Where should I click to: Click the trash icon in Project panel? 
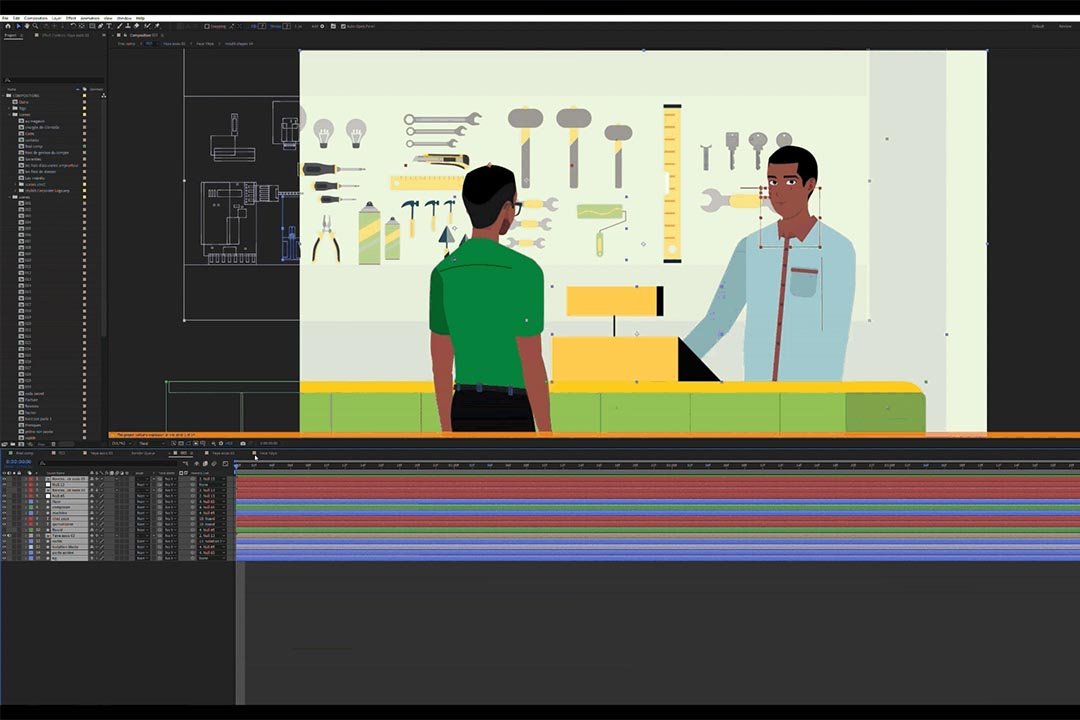click(x=53, y=444)
